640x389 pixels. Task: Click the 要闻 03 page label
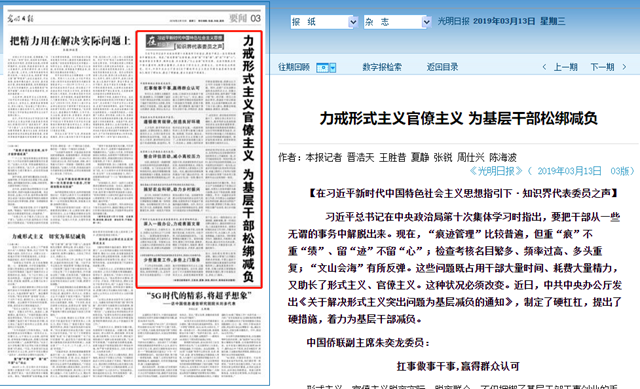245,18
